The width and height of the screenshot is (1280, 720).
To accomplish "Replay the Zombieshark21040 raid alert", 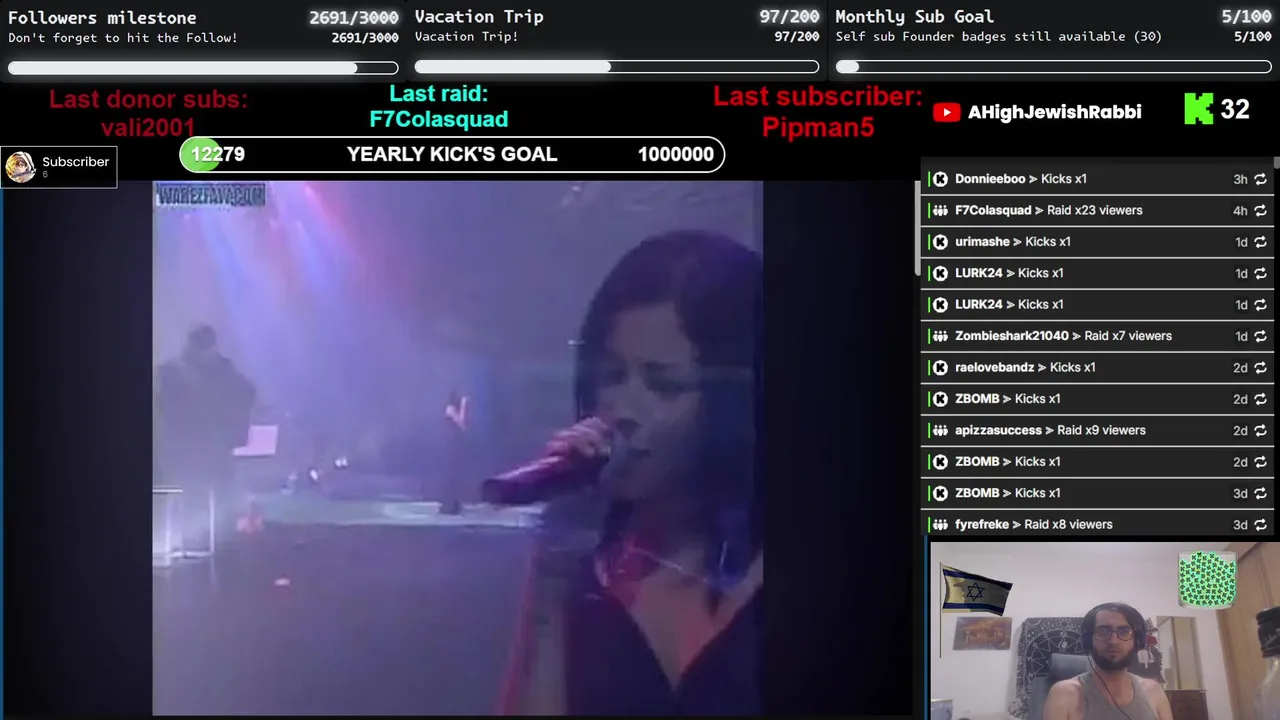I will (1260, 336).
